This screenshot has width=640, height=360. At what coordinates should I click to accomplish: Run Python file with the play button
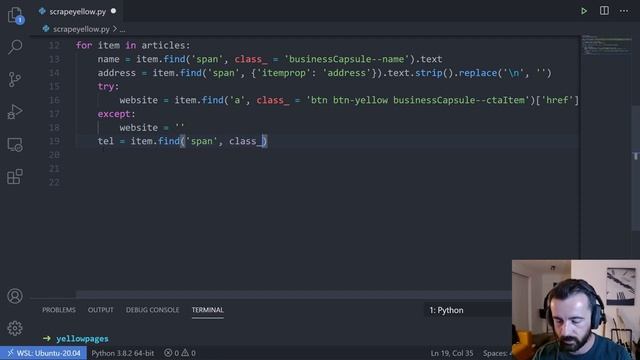pos(584,11)
